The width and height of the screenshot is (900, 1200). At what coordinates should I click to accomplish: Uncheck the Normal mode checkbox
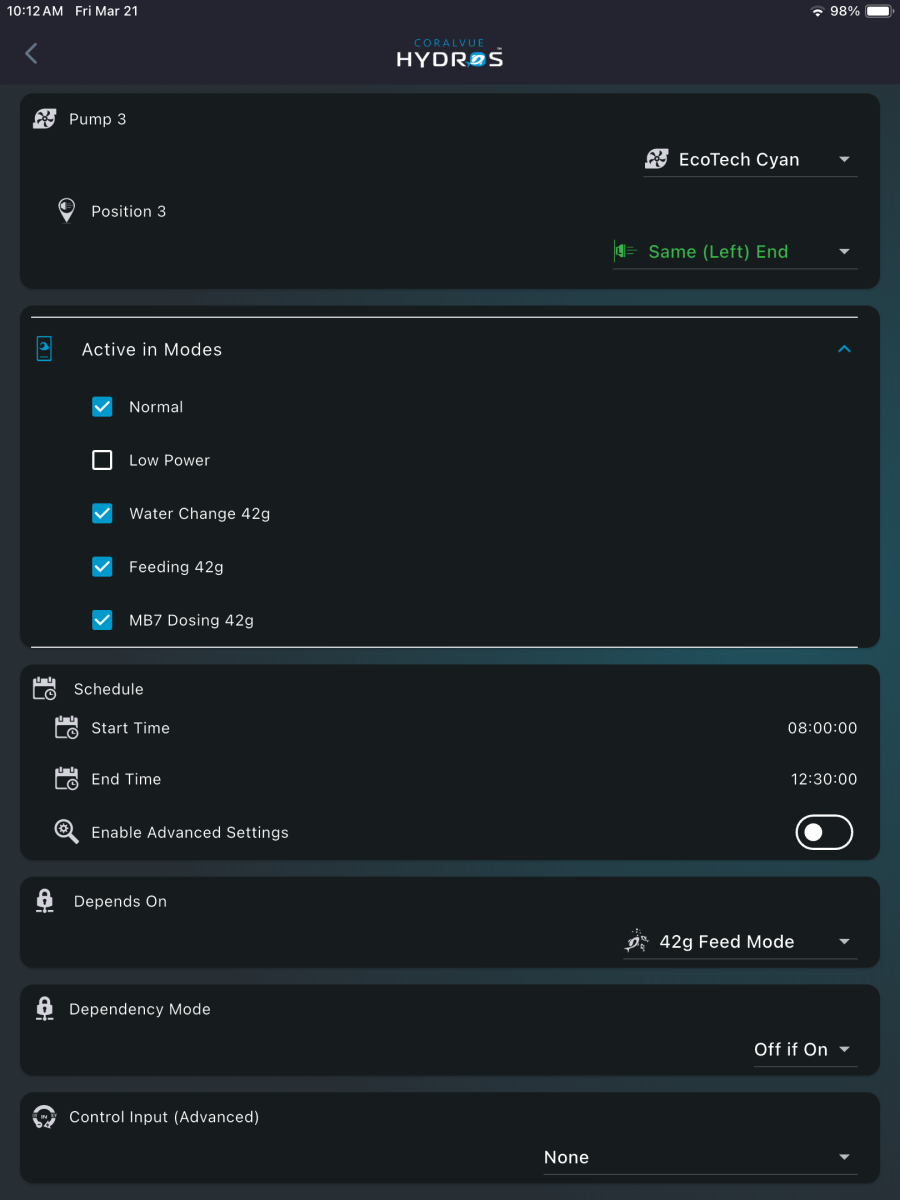102,407
